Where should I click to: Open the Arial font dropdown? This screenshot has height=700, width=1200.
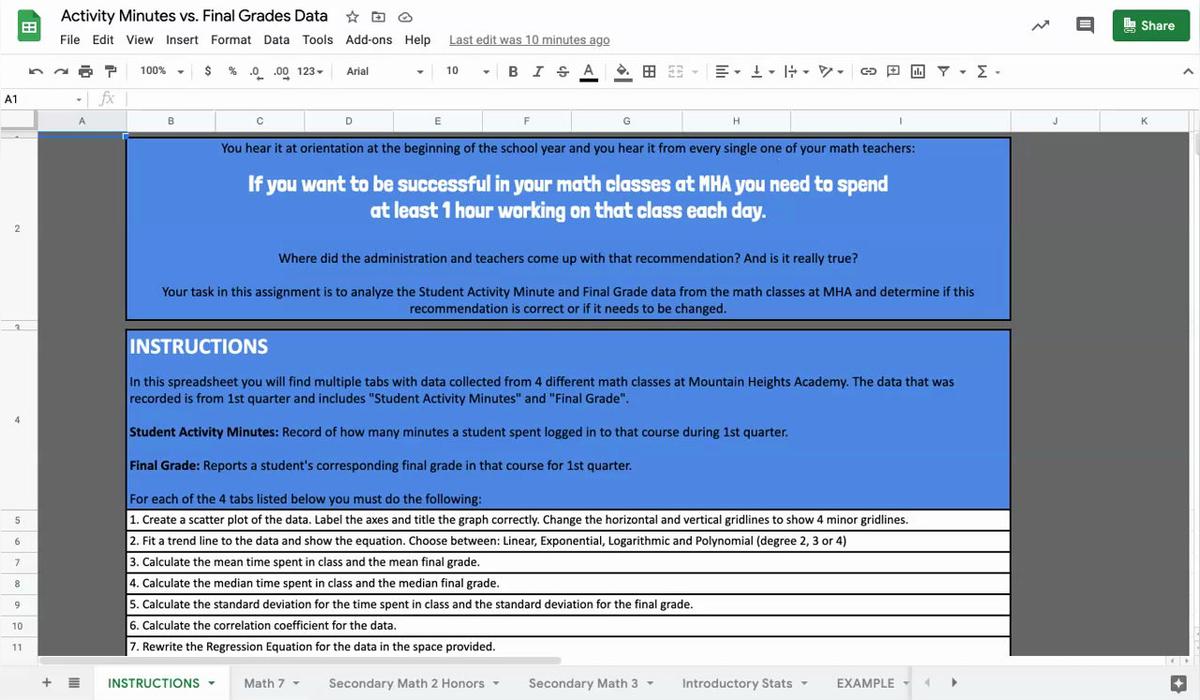point(384,71)
